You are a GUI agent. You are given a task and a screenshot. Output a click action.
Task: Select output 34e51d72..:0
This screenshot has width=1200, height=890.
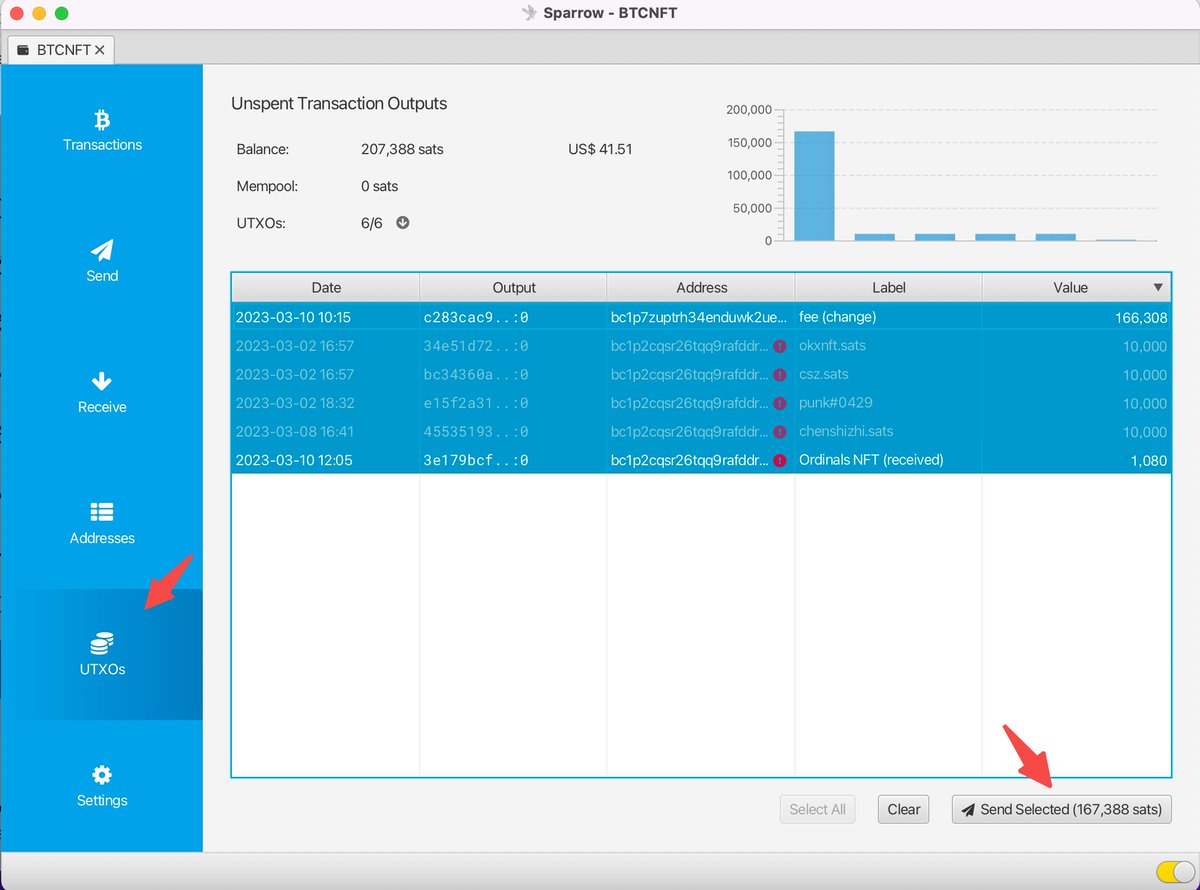point(476,346)
